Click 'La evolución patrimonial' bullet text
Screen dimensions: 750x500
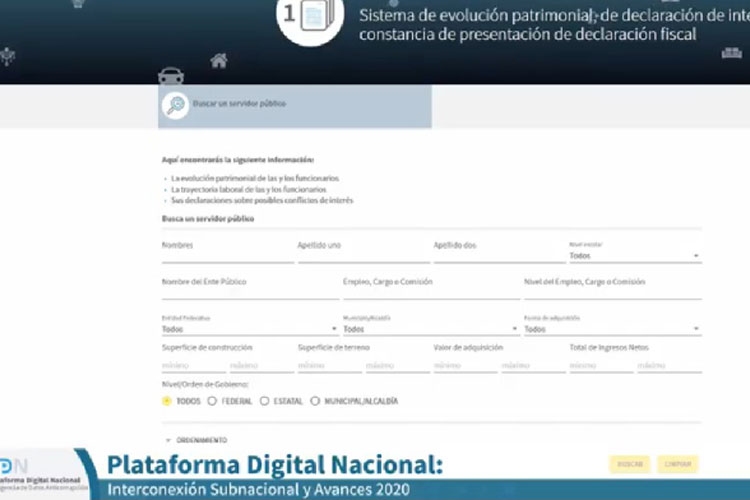click(255, 178)
